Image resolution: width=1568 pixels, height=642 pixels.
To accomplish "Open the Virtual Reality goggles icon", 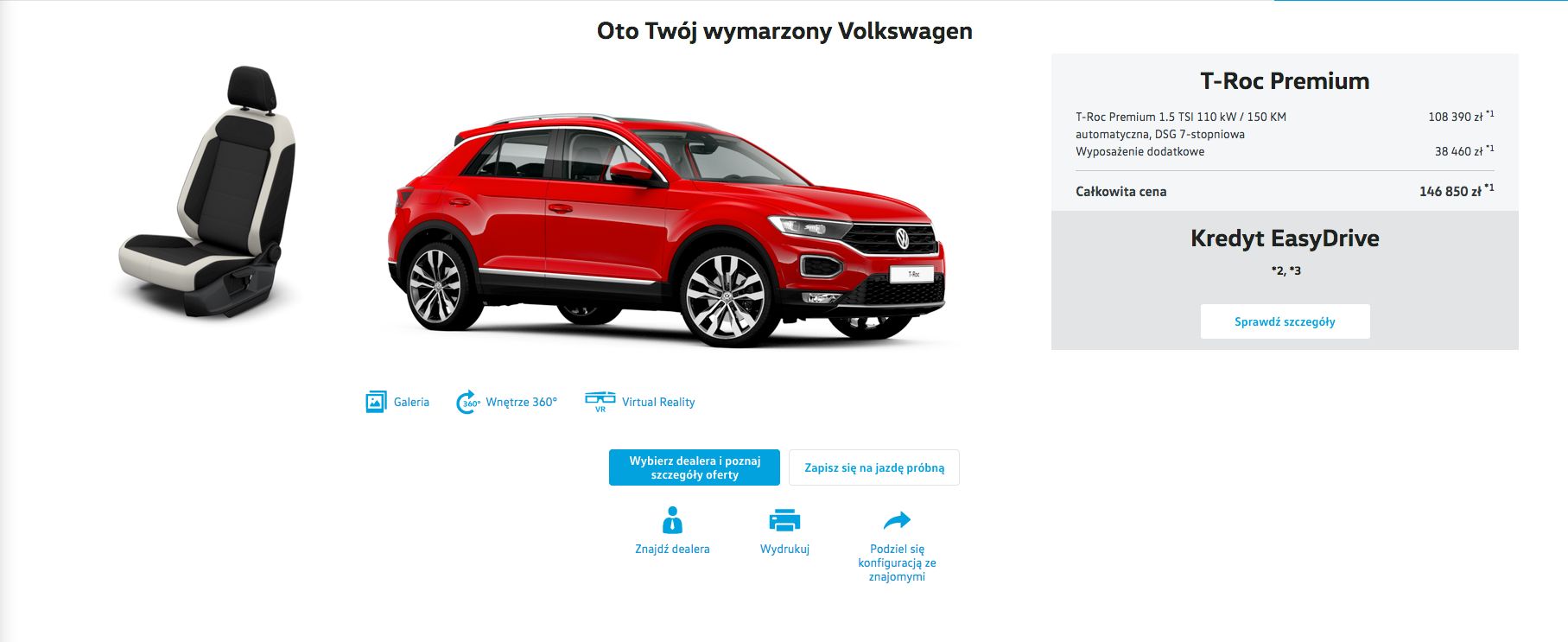I will tap(600, 402).
